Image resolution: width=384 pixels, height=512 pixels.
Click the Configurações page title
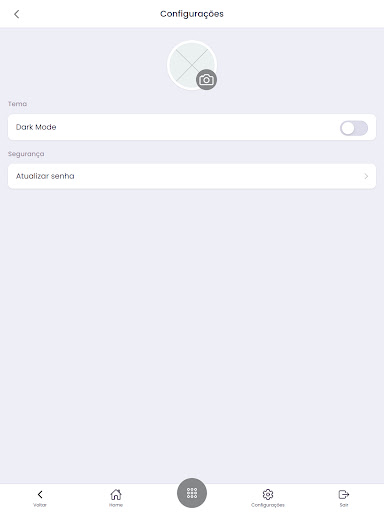click(x=192, y=14)
